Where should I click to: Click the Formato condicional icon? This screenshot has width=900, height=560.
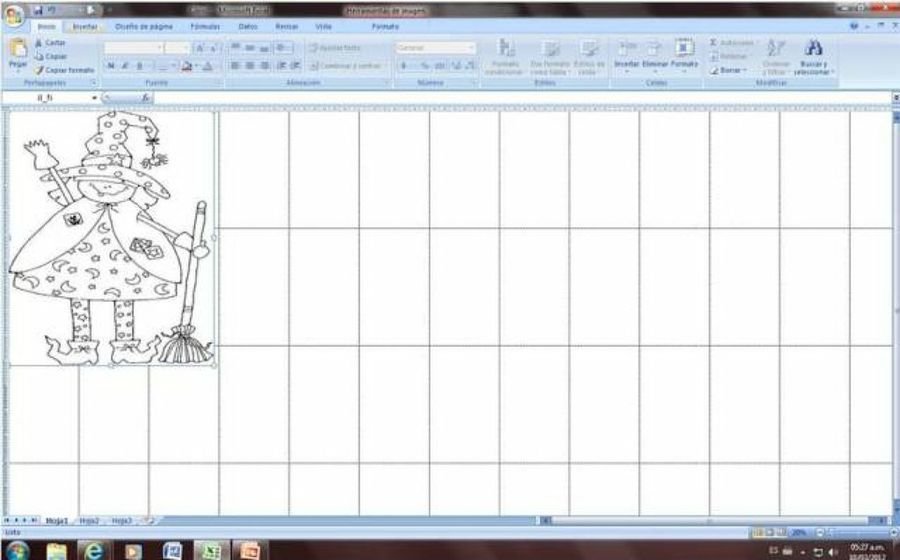[505, 49]
